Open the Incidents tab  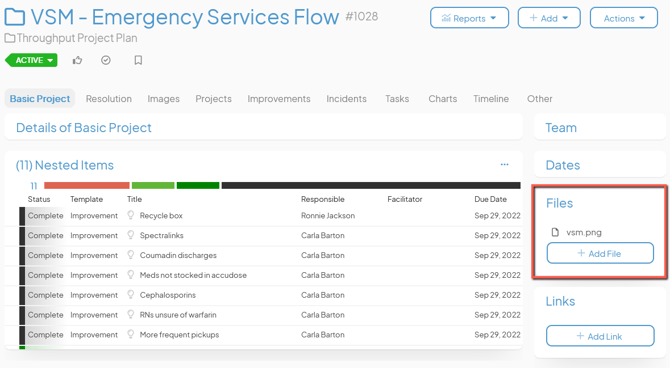point(346,99)
